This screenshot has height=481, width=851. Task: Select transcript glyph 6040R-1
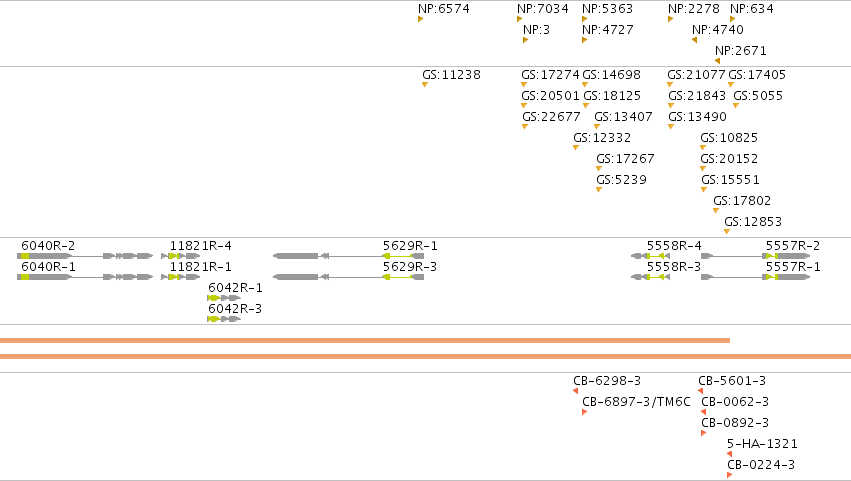pyautogui.click(x=85, y=277)
